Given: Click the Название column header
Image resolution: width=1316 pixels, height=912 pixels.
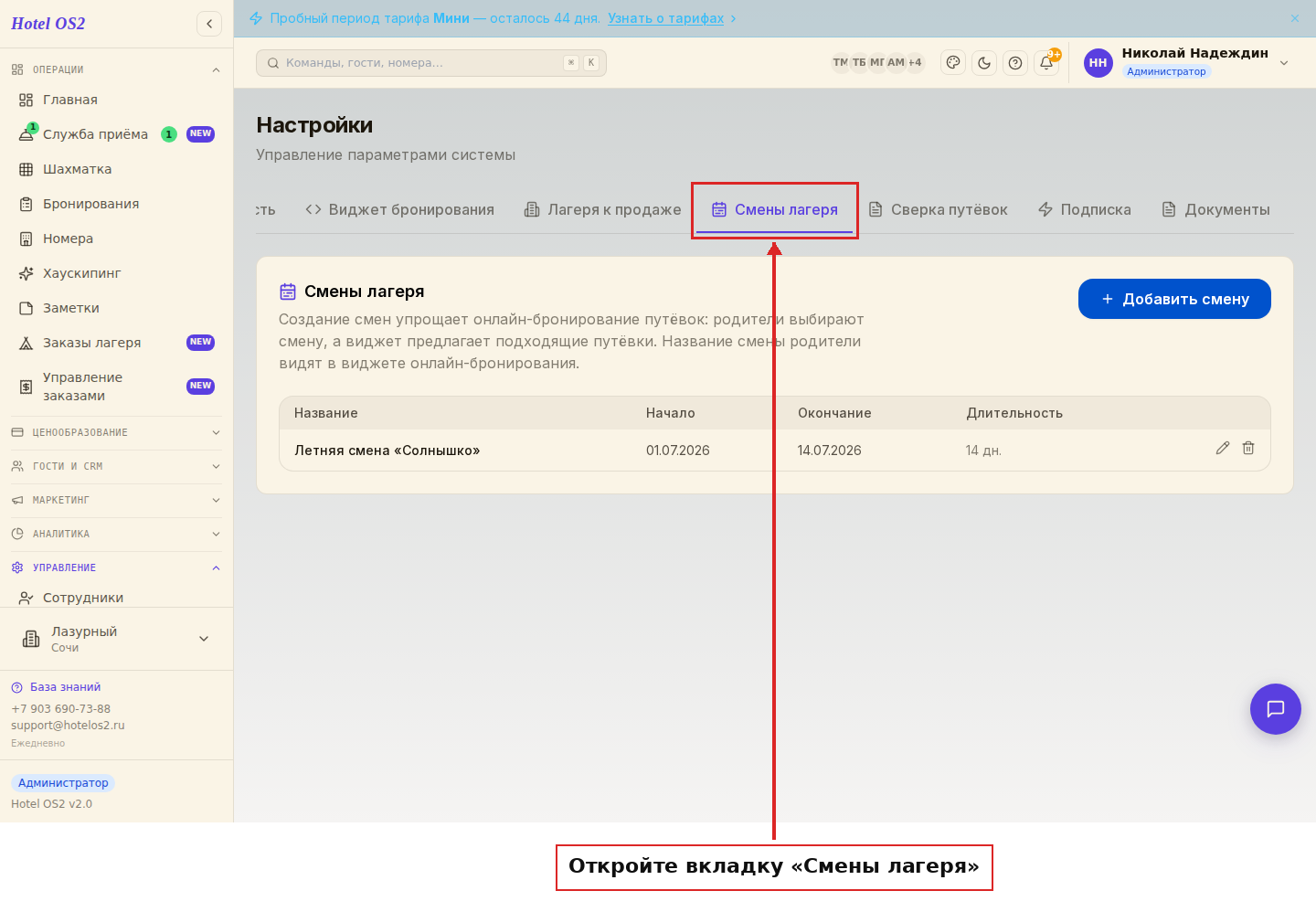Looking at the screenshot, I should click(x=326, y=413).
